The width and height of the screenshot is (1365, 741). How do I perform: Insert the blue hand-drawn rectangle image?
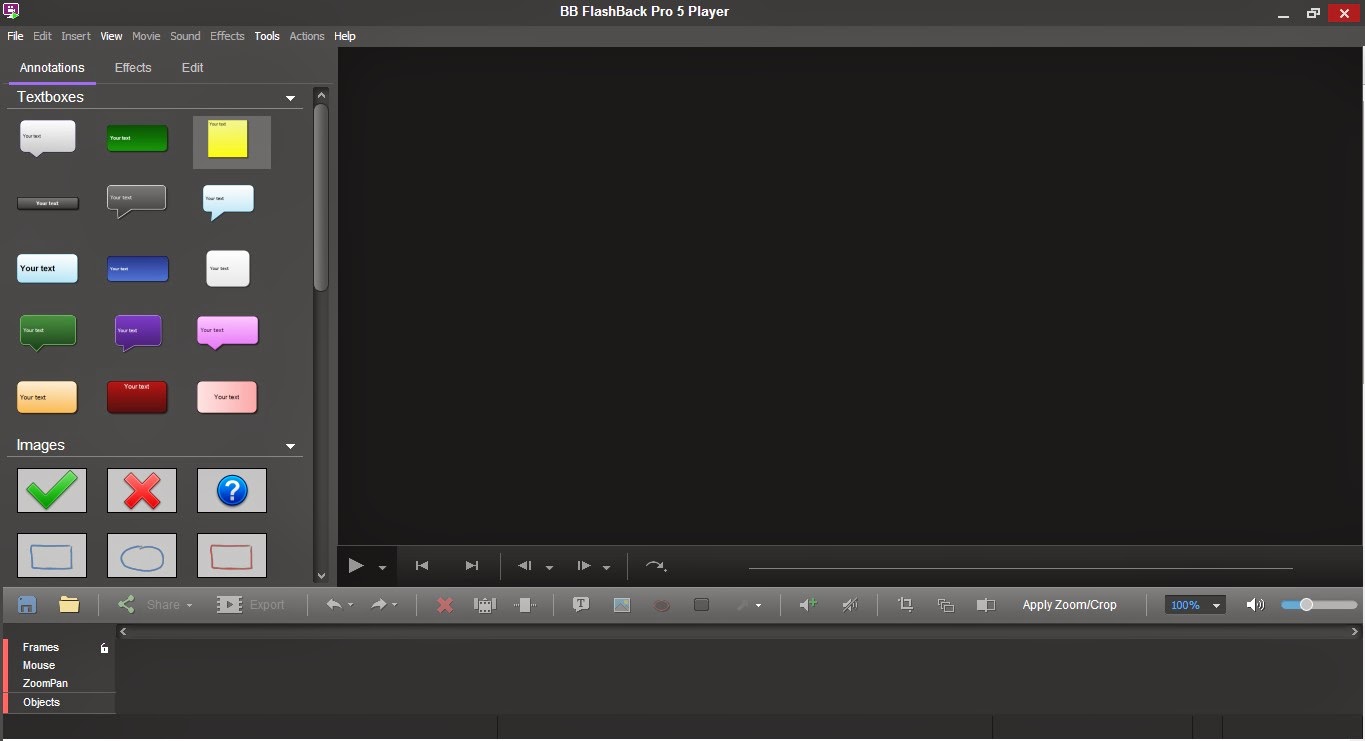[x=52, y=556]
